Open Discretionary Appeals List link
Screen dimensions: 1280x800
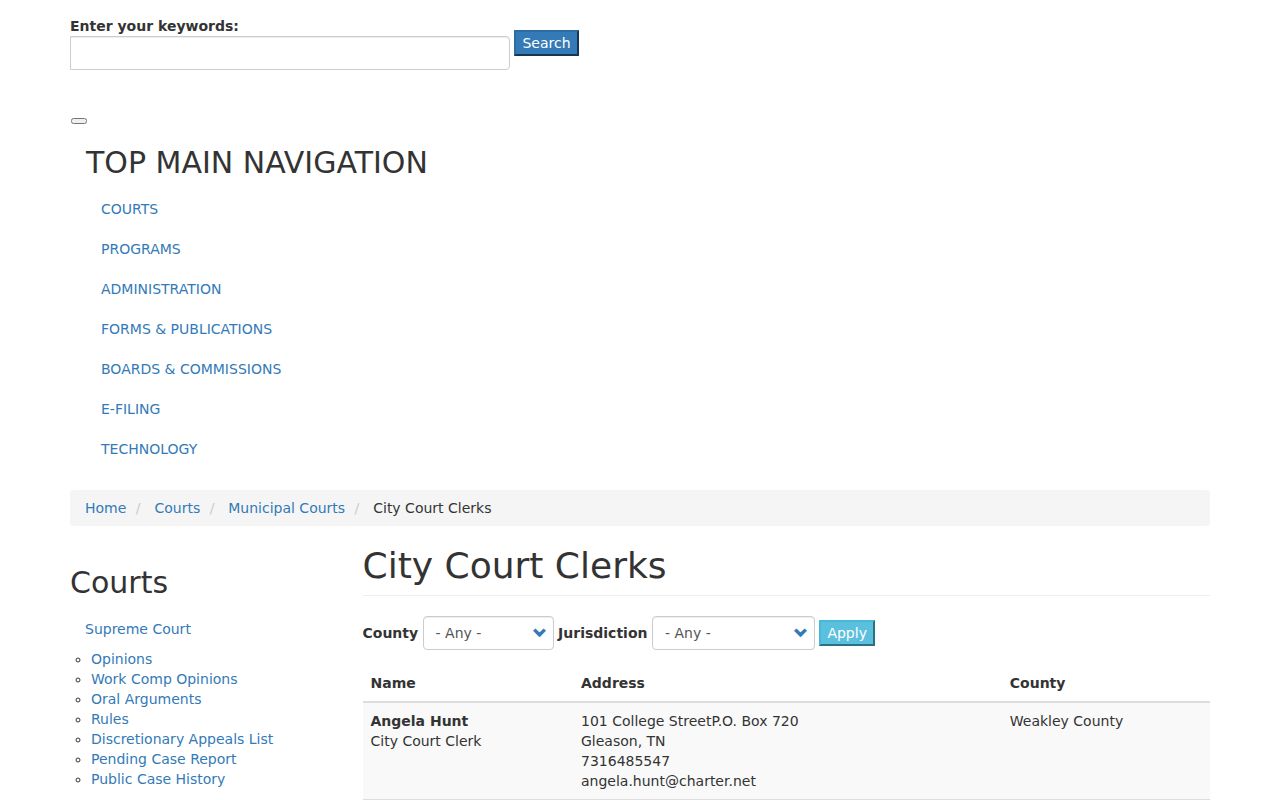click(x=182, y=739)
